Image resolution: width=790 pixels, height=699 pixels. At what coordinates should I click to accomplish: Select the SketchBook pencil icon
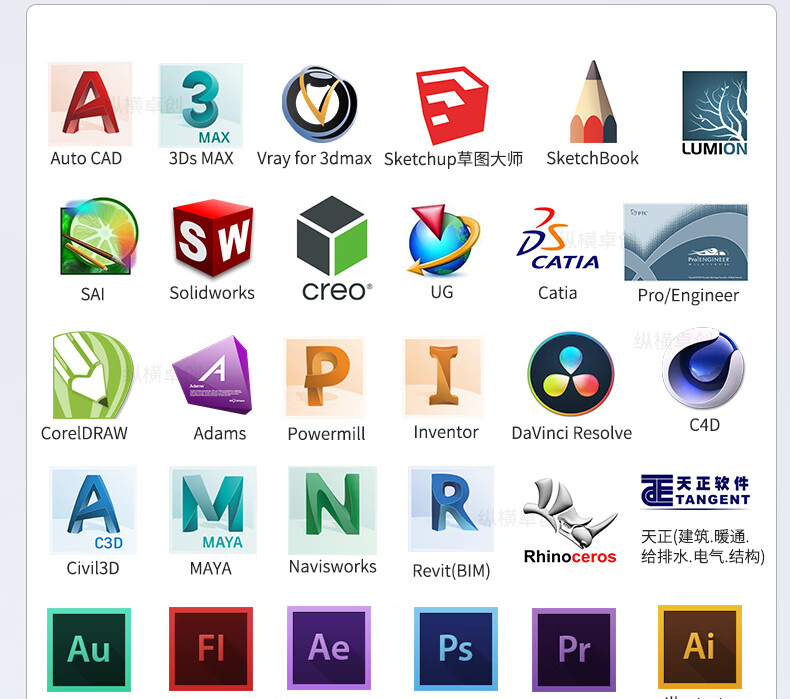[x=593, y=103]
